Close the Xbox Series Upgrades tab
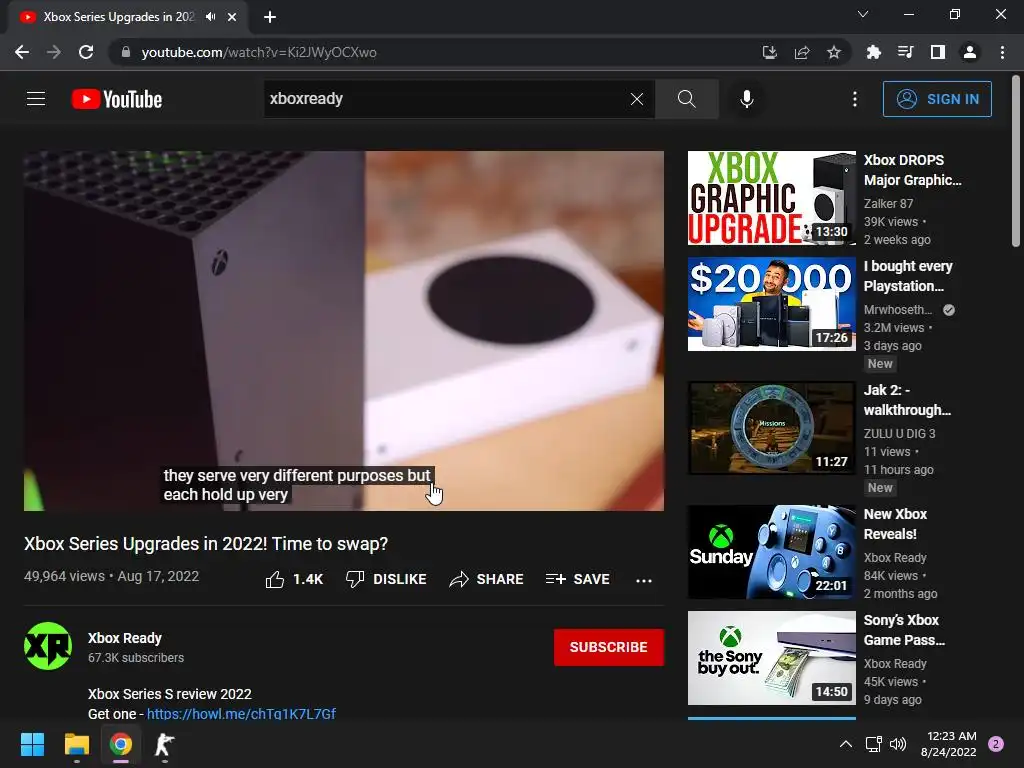This screenshot has width=1024, height=768. click(232, 17)
